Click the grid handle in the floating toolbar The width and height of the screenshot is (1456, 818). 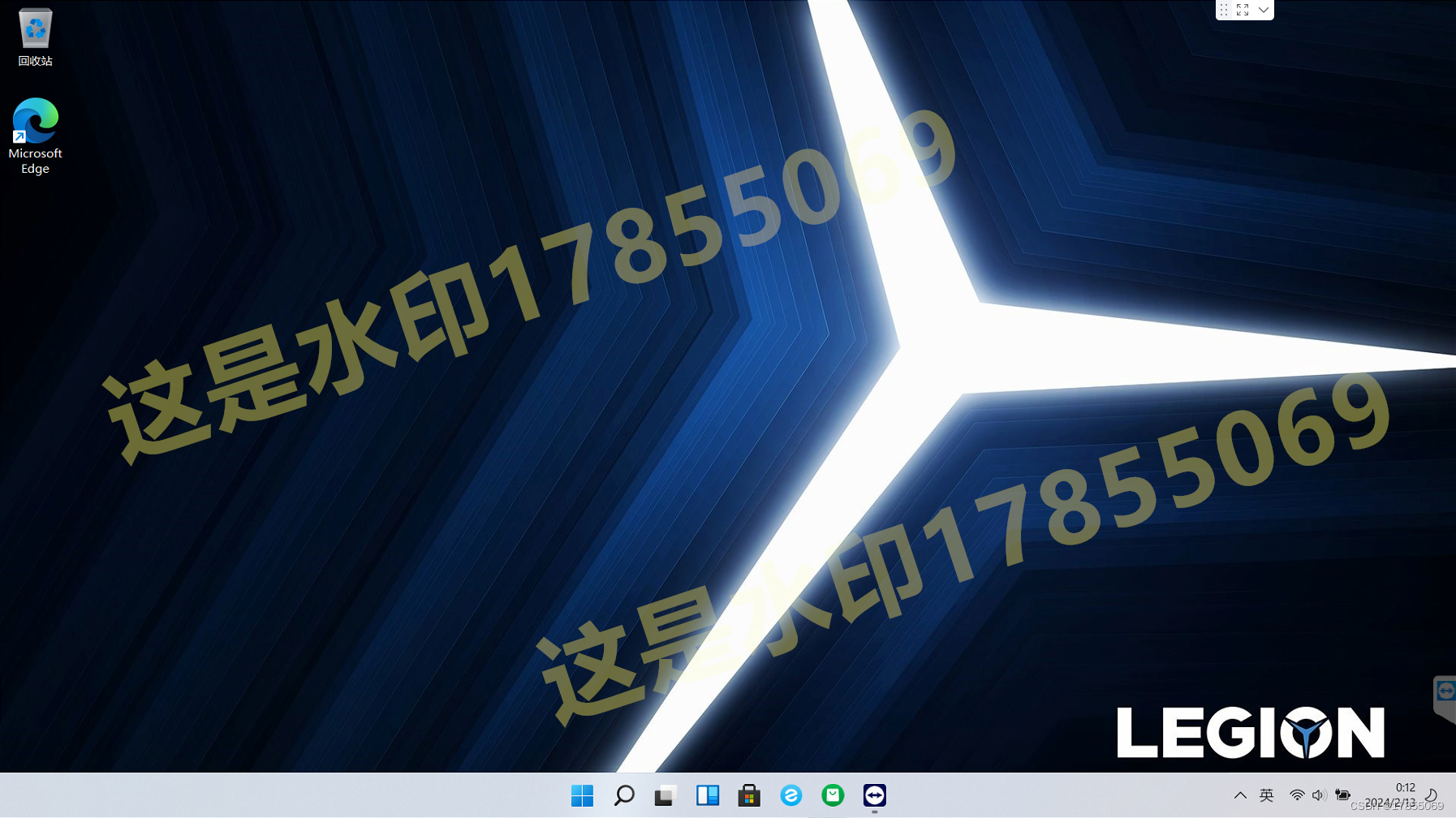[1224, 10]
